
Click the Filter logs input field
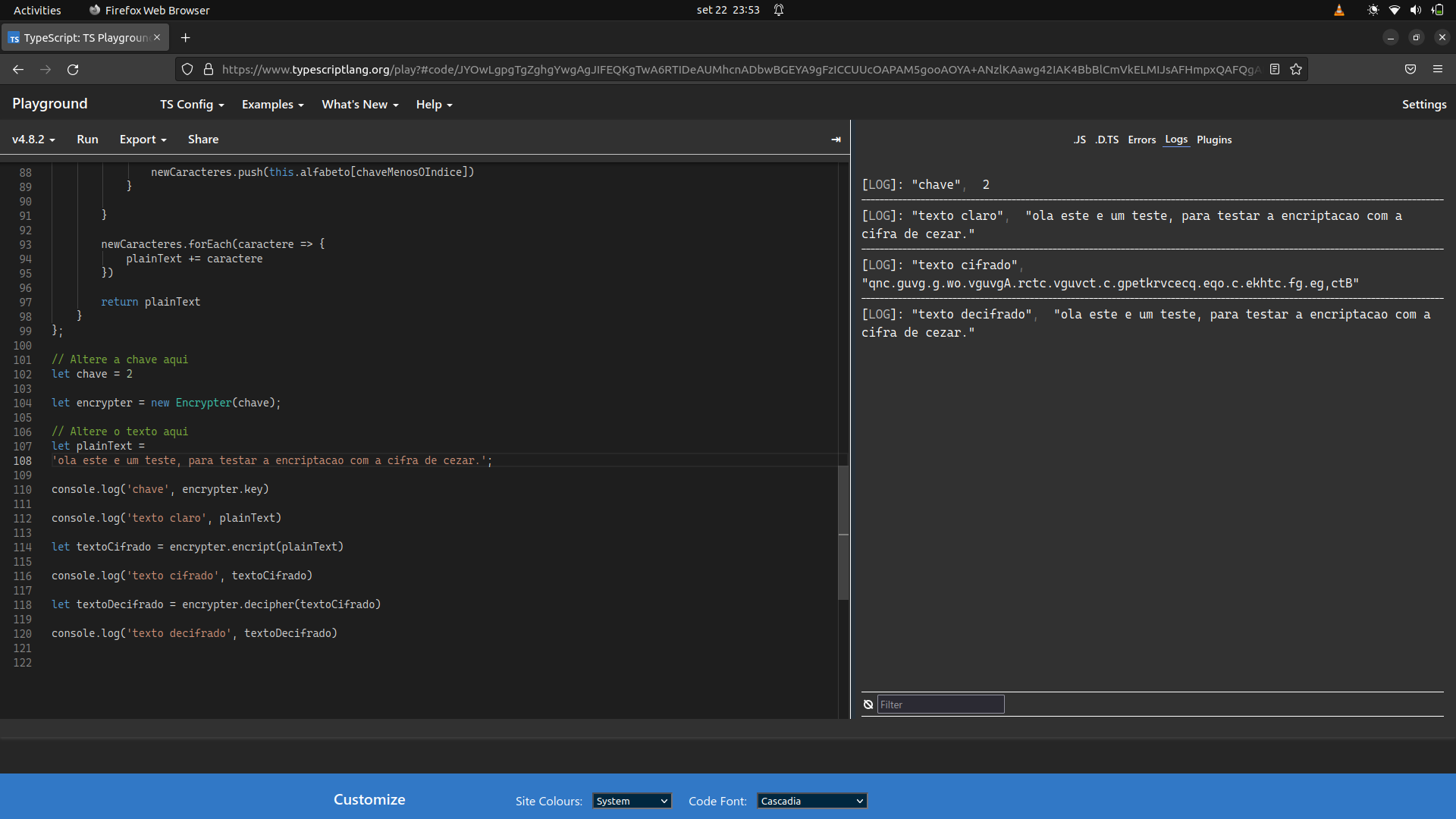click(x=940, y=704)
